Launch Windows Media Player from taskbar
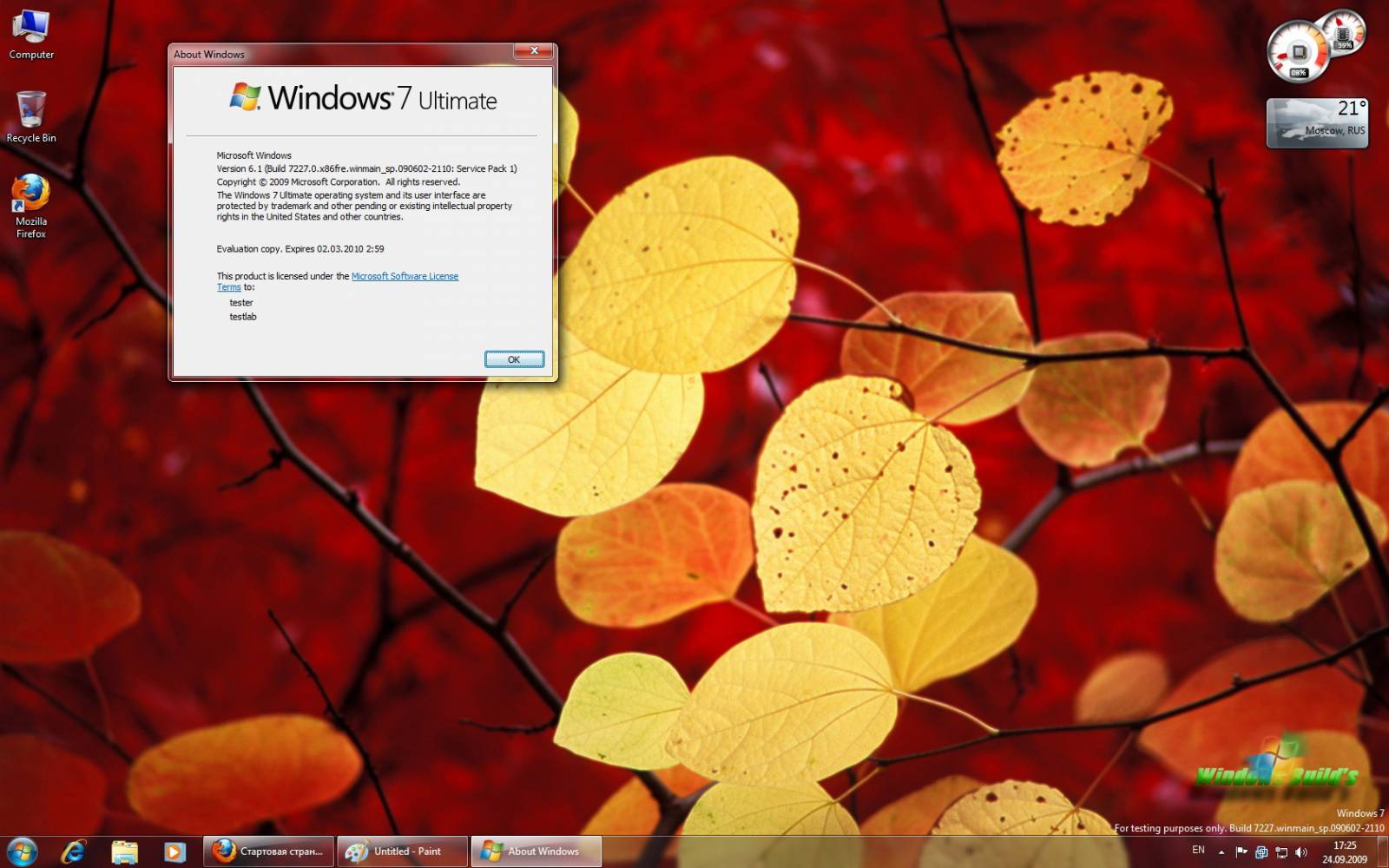 pos(174,852)
